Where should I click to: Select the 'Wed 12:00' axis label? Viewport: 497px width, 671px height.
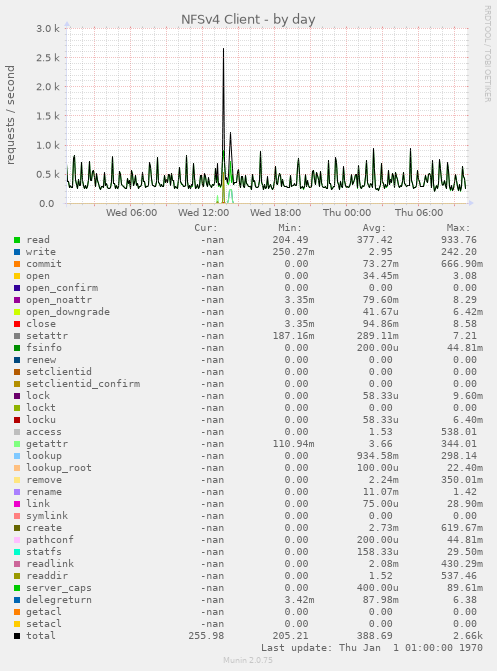pos(203,213)
